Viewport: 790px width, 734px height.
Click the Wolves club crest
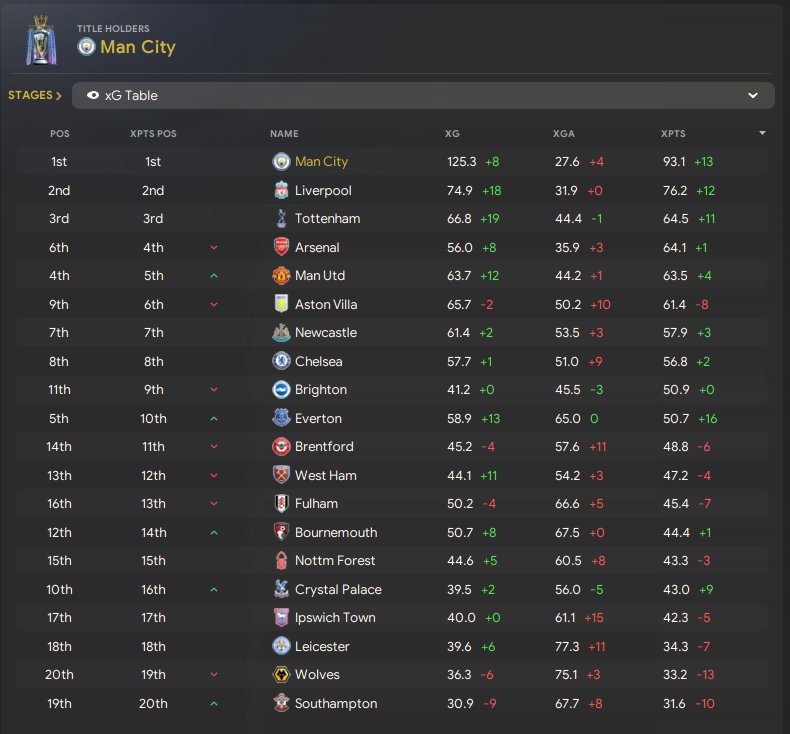tap(281, 675)
